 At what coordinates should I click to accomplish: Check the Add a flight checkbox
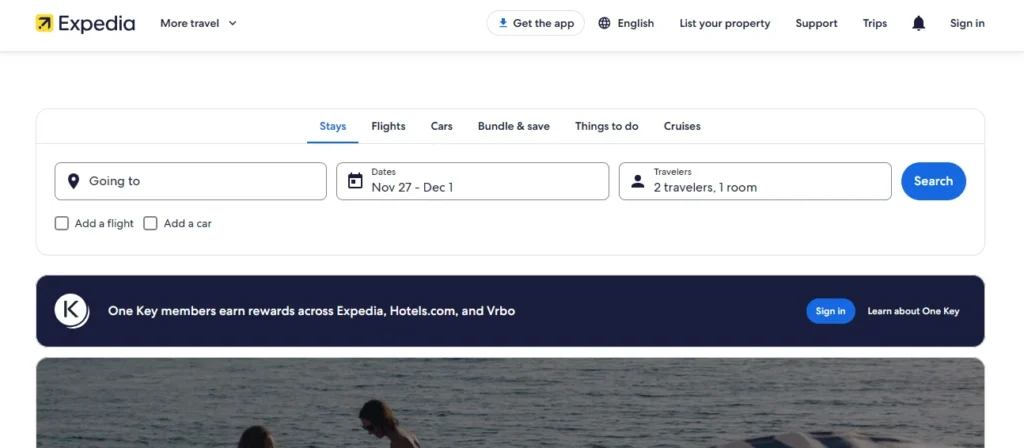click(x=61, y=223)
